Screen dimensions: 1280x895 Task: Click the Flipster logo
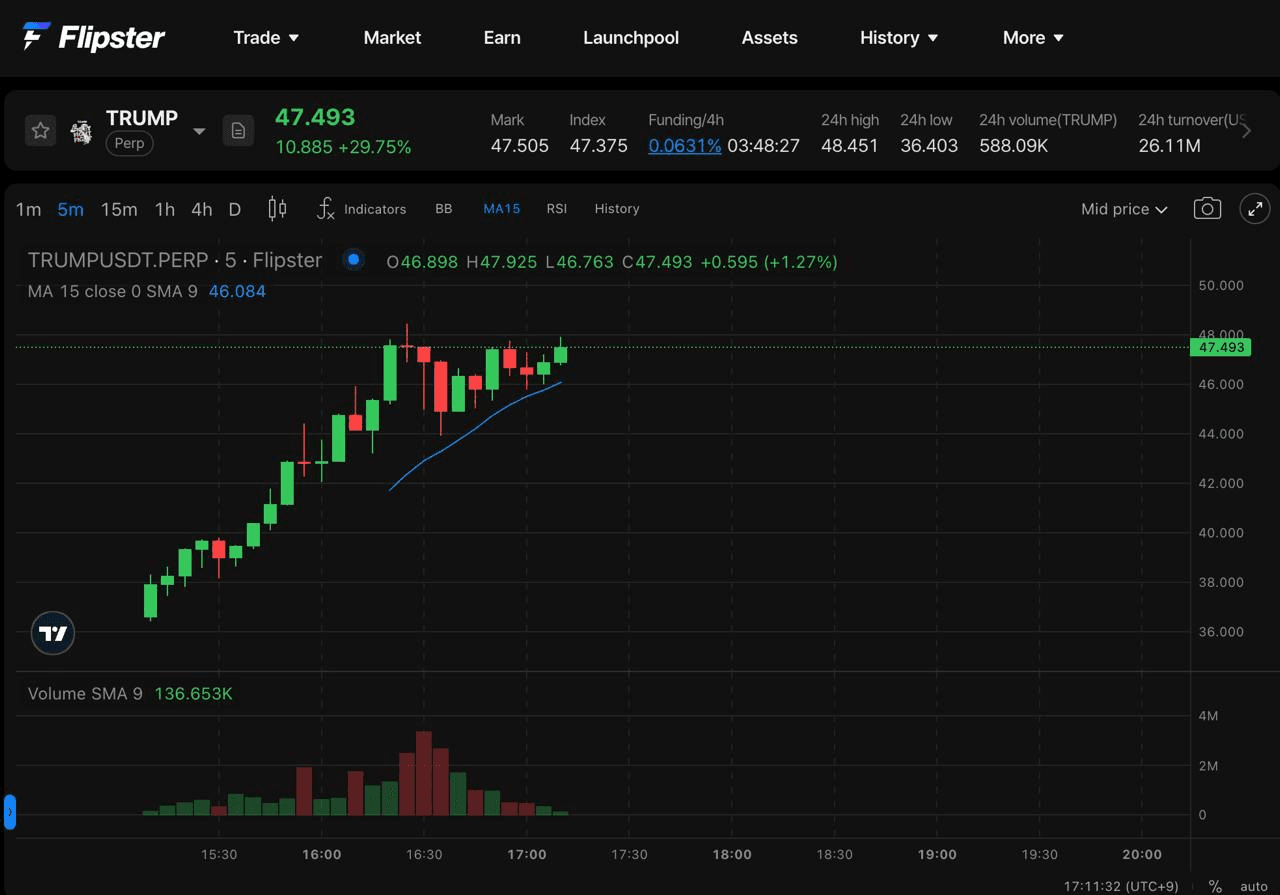click(x=93, y=38)
